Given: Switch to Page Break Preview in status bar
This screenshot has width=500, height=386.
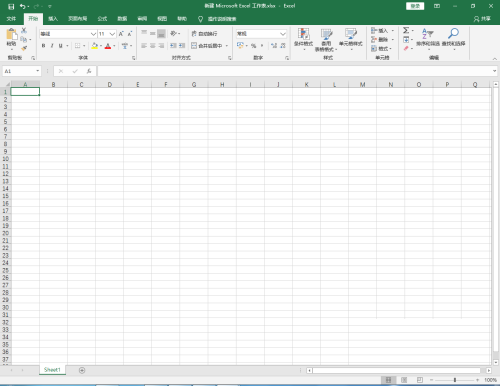Looking at the screenshot, I should tap(420, 380).
